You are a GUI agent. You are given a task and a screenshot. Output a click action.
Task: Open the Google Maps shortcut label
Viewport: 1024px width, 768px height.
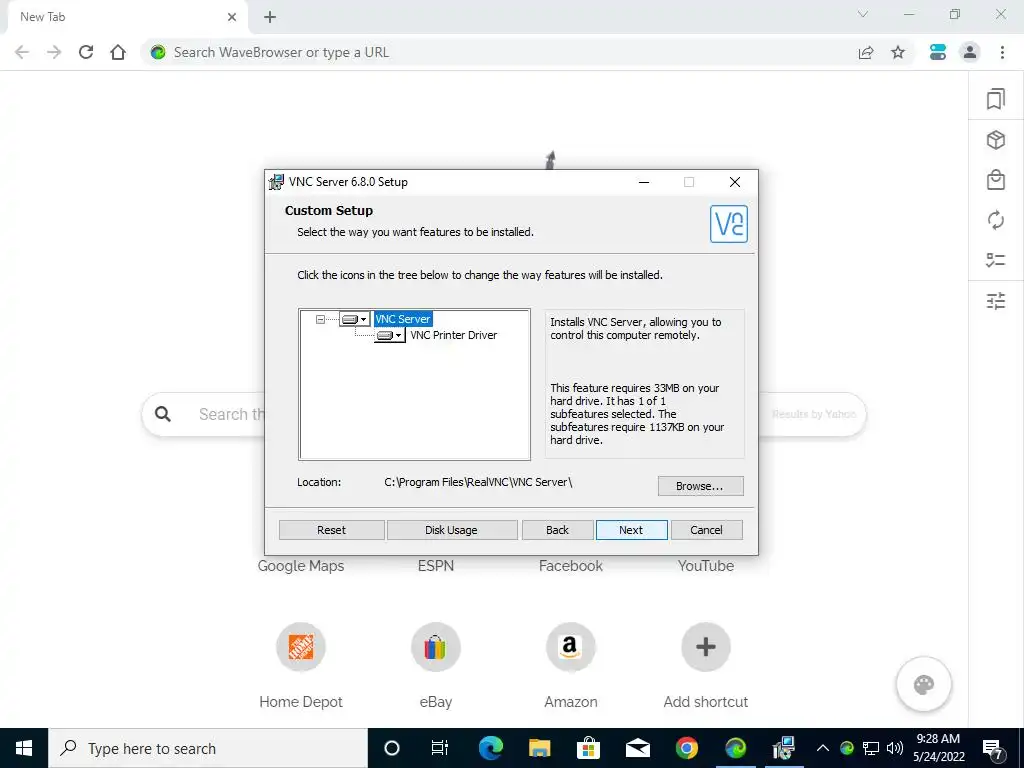(x=301, y=566)
